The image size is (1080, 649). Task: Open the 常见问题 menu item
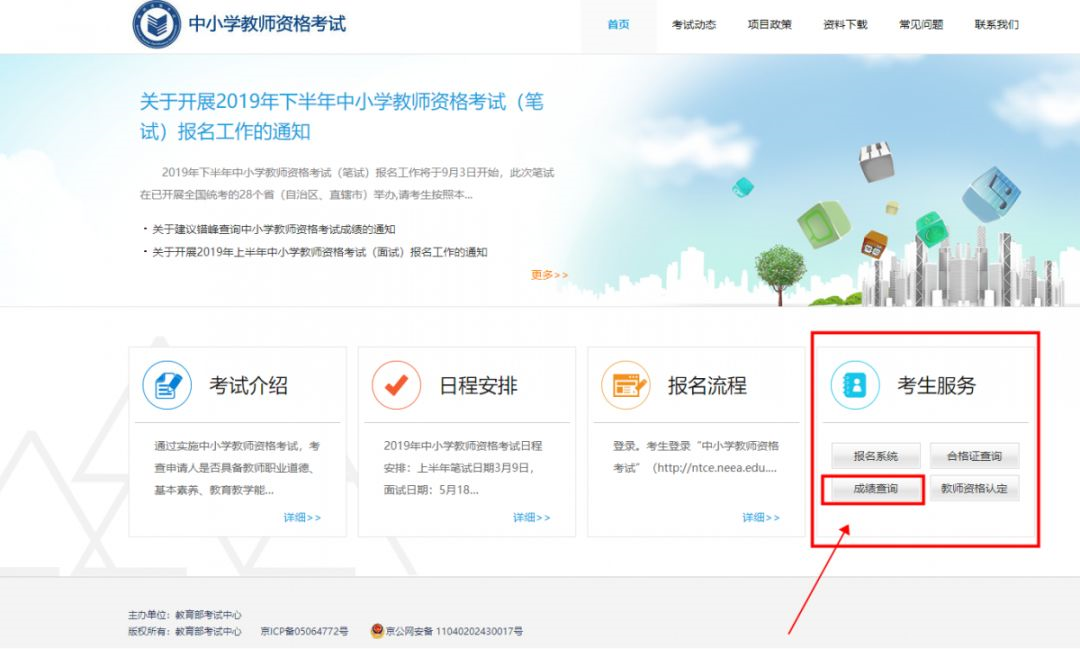click(x=920, y=24)
